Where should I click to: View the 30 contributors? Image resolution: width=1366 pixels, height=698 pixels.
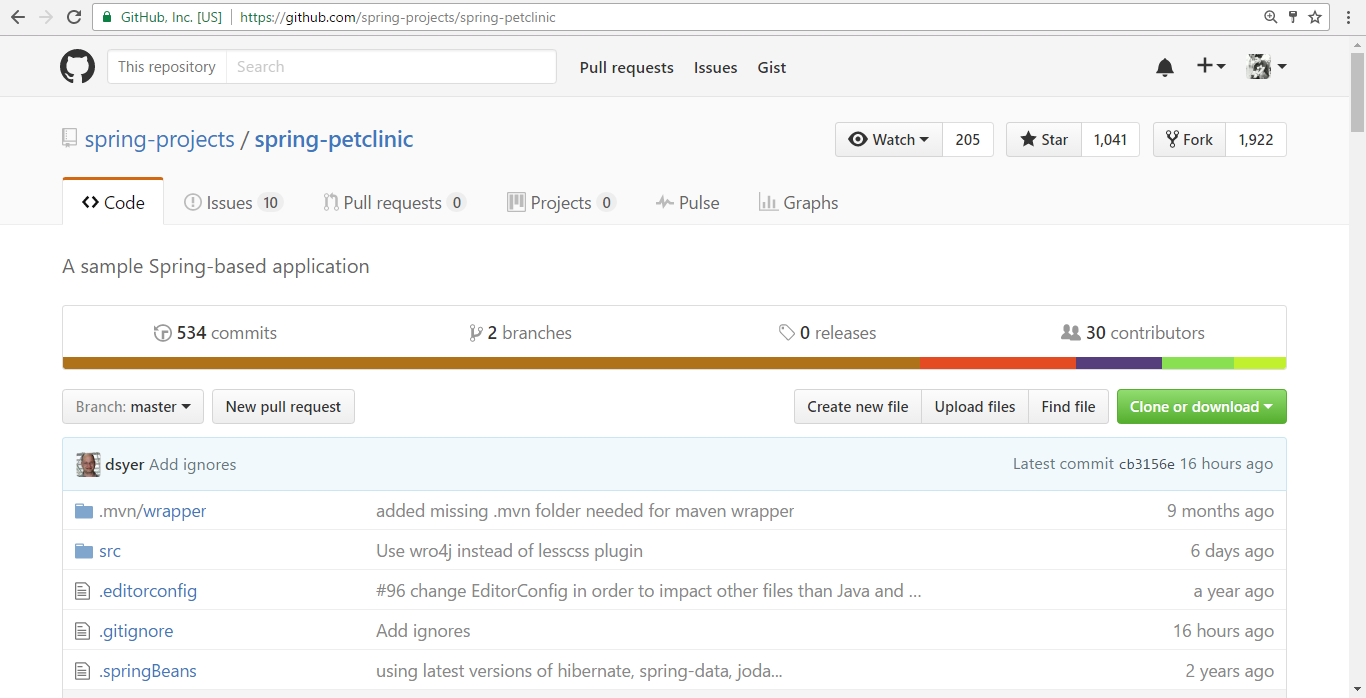[x=1133, y=333]
